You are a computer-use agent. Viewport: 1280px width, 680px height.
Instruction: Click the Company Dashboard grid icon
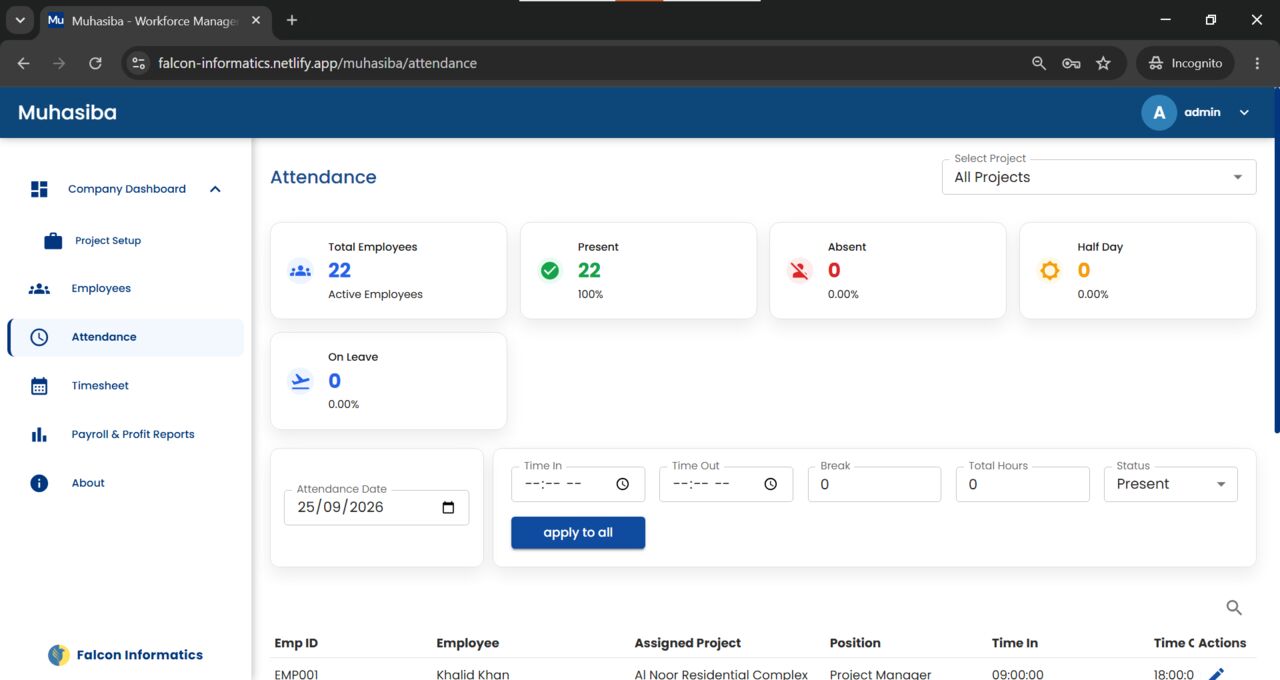39,189
